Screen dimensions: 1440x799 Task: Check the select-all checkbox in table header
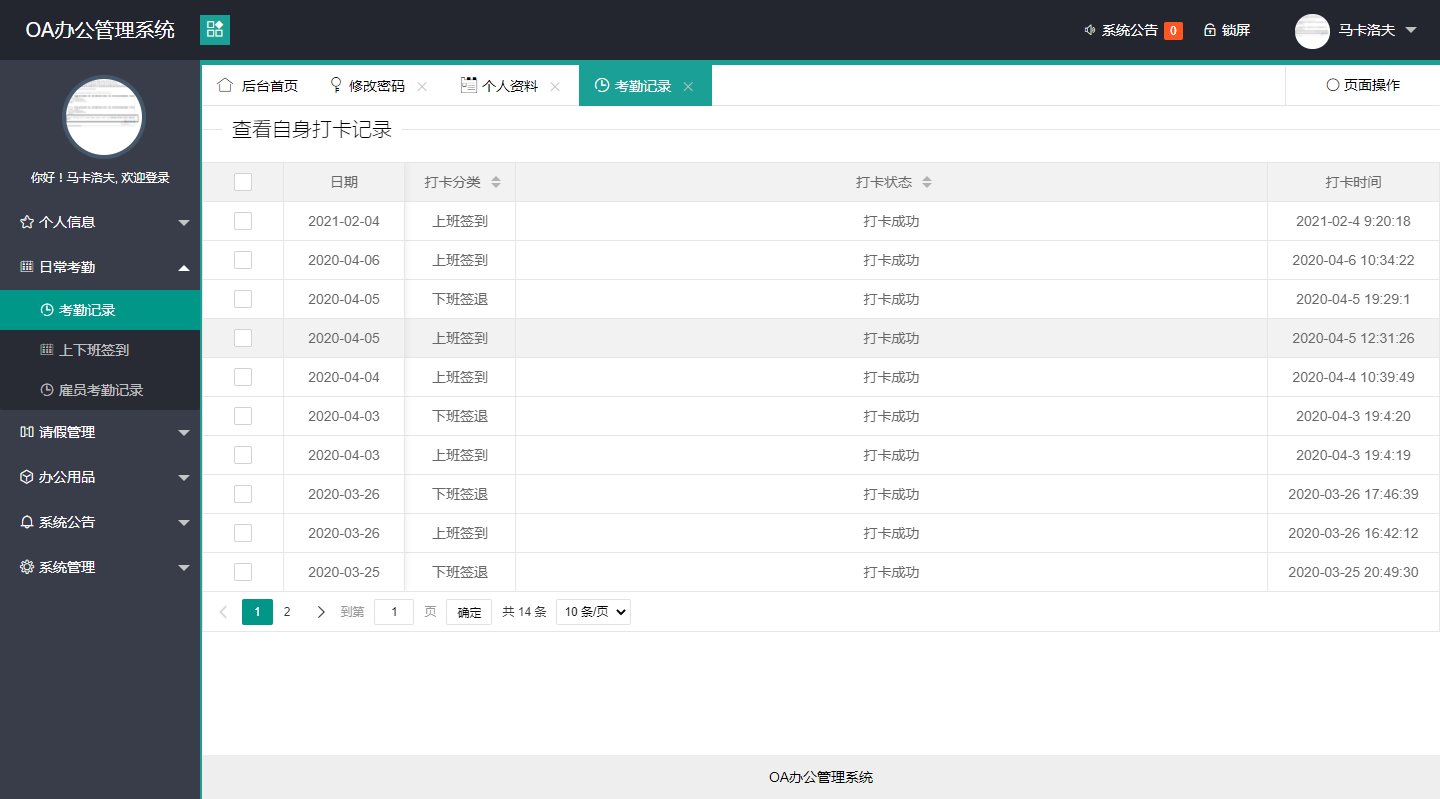click(242, 182)
